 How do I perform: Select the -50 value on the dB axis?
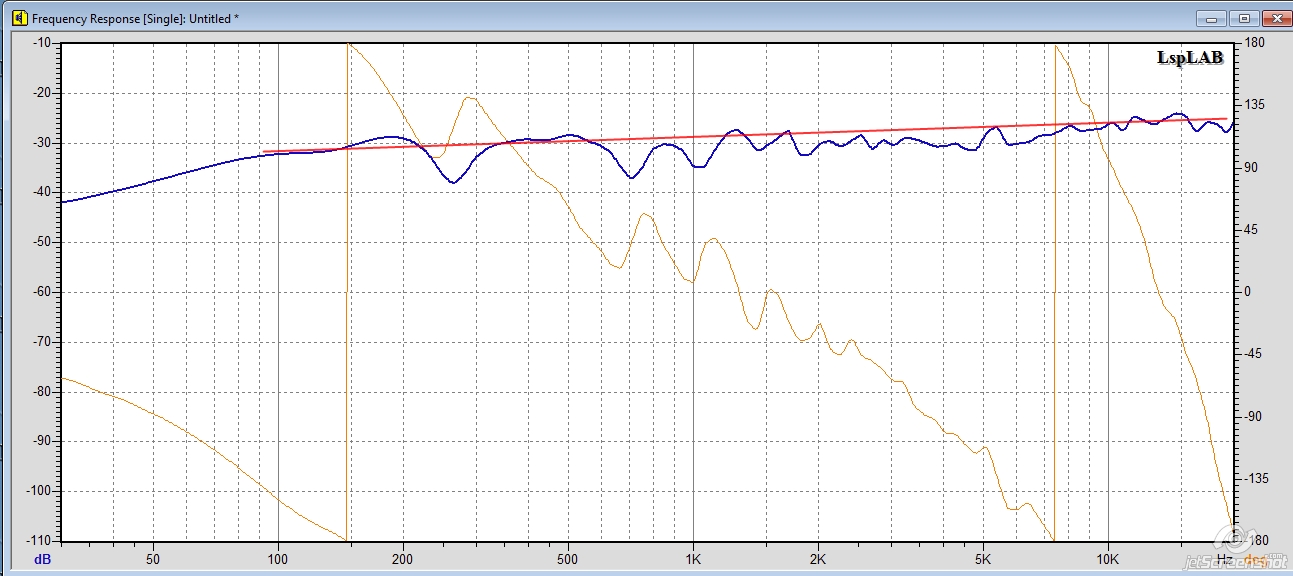[41, 243]
